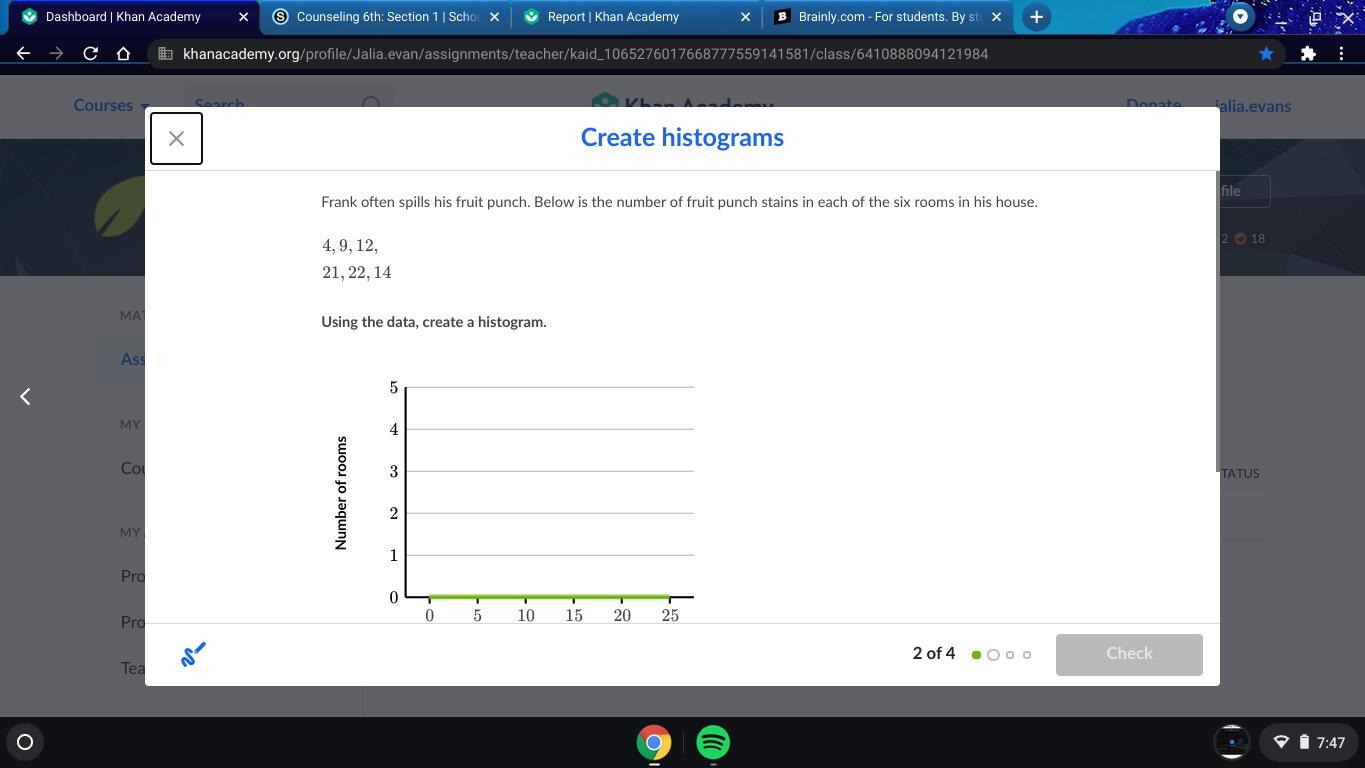Switch to Brainly.com tab
This screenshot has width=1365, height=768.
pyautogui.click(x=889, y=17)
